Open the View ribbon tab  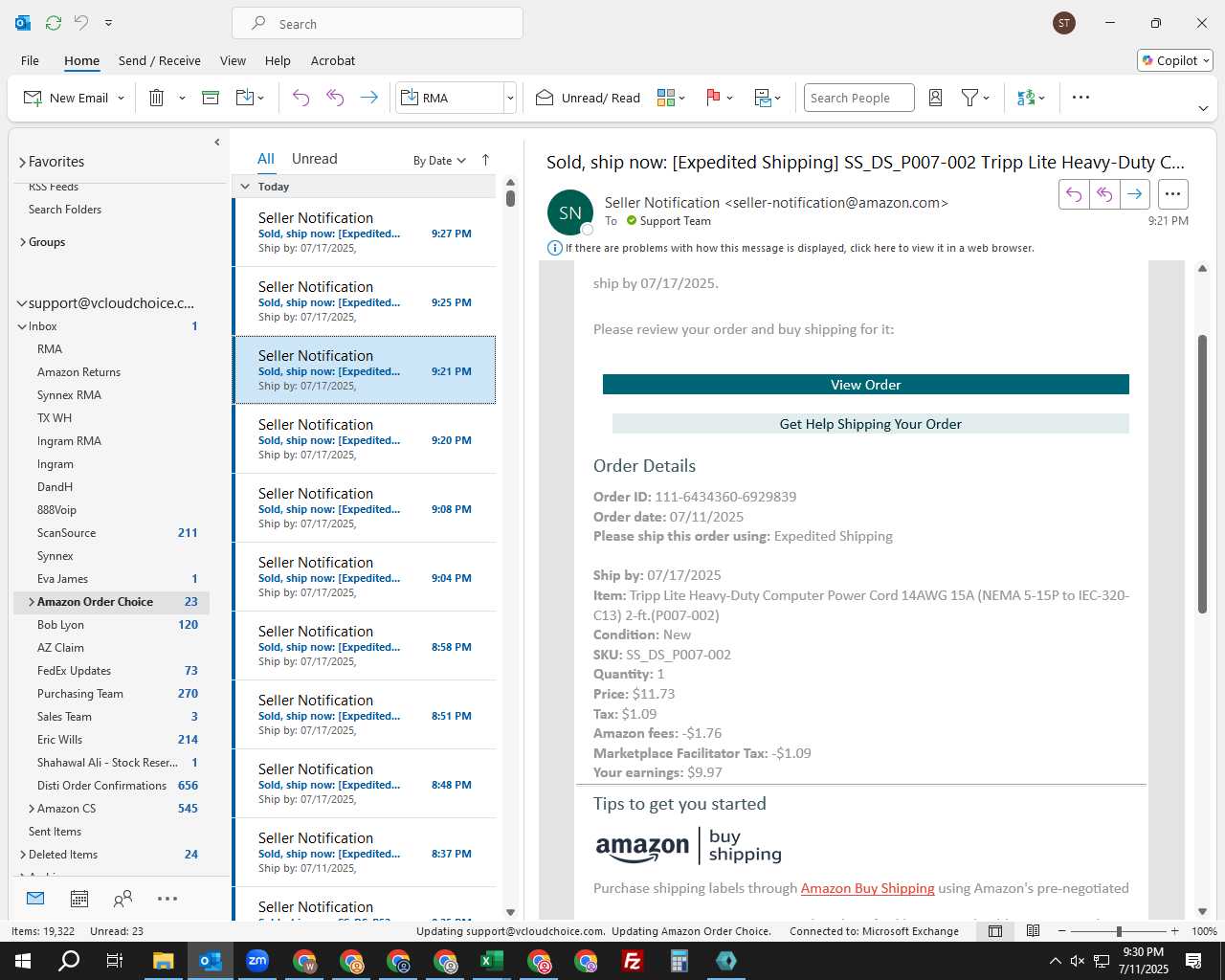(x=233, y=60)
